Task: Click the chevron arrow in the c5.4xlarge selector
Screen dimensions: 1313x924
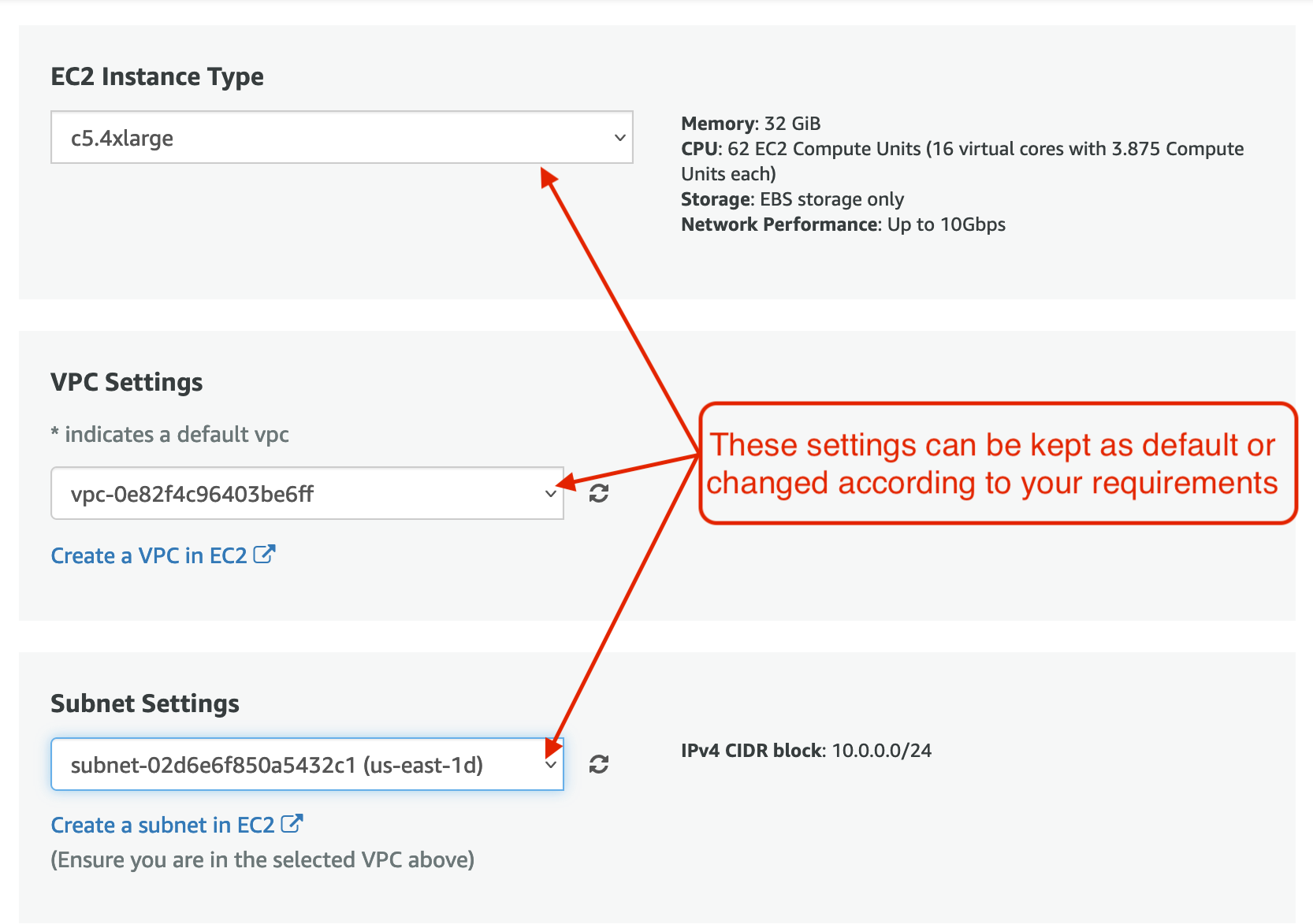Action: click(619, 138)
